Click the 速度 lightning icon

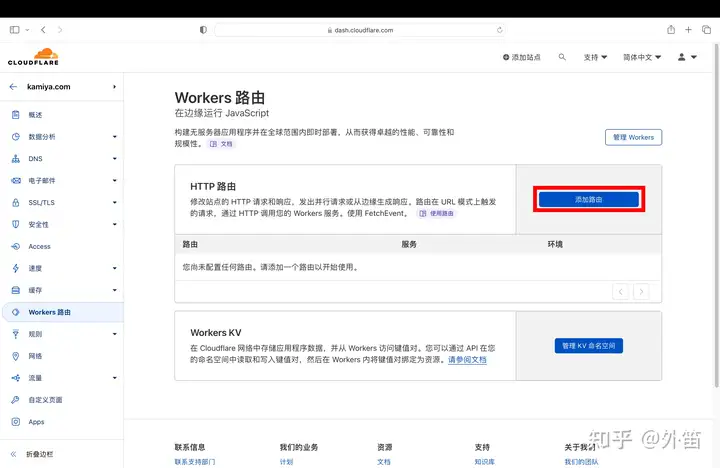click(x=16, y=268)
